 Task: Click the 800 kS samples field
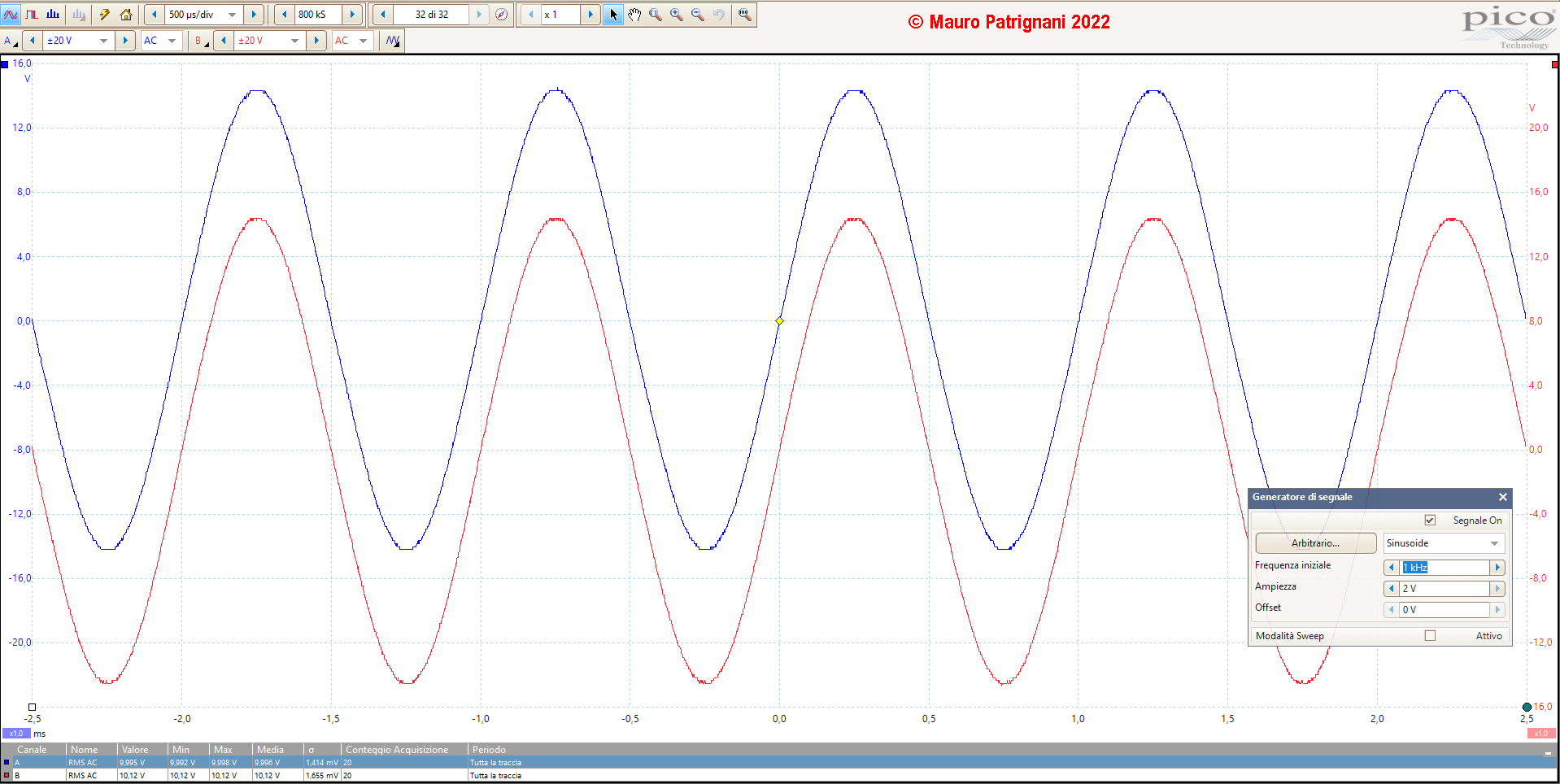318,15
